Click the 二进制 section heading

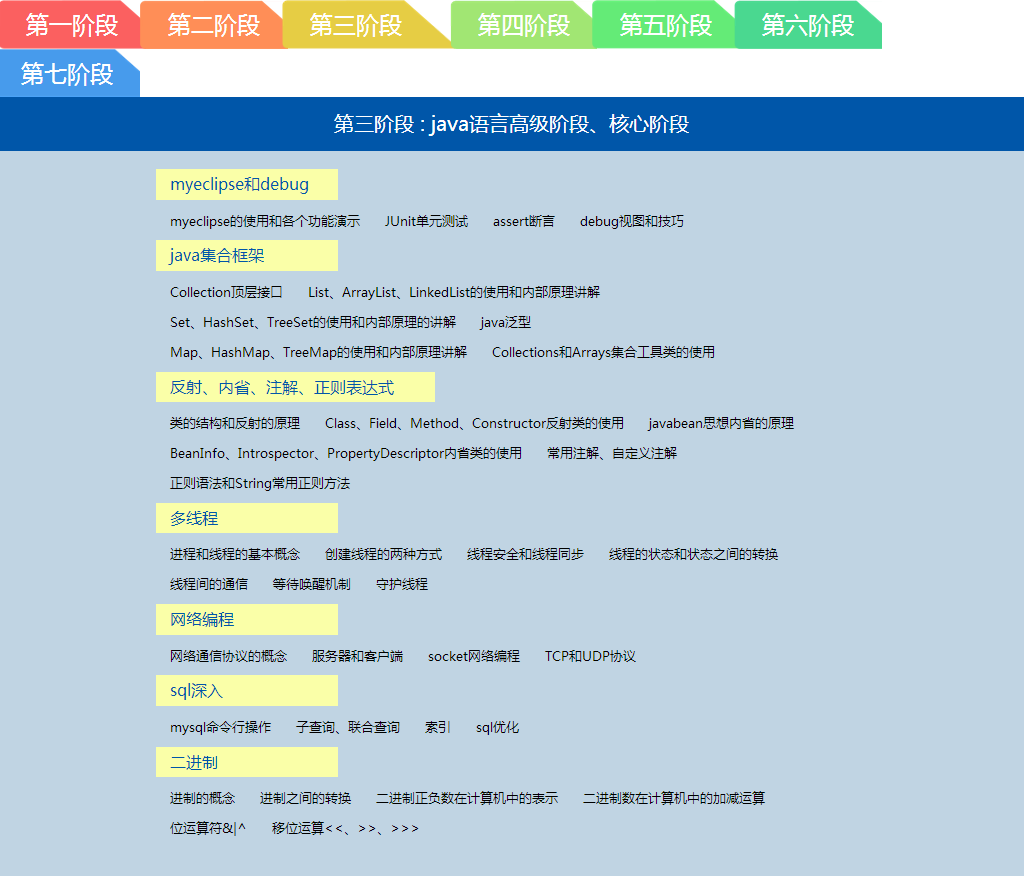(247, 762)
